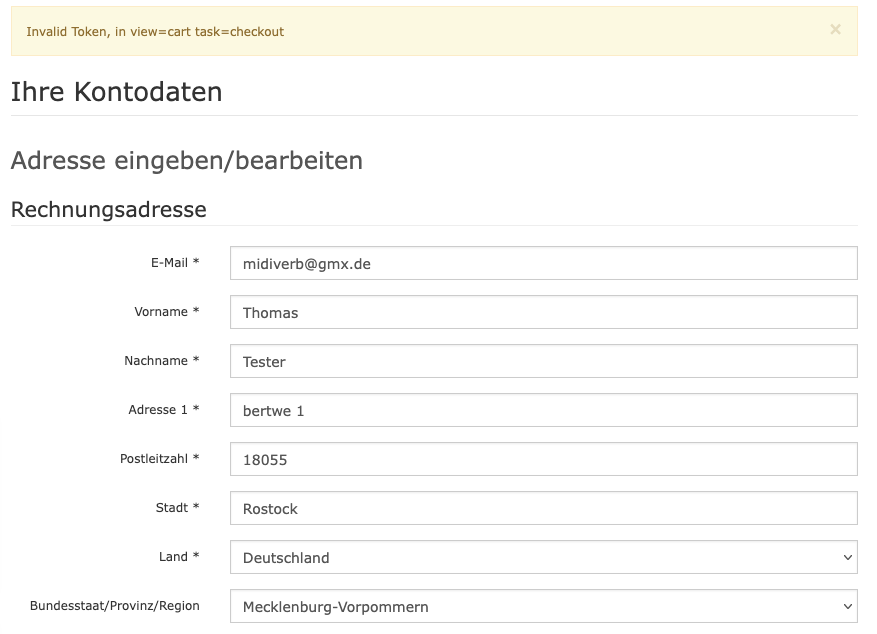
Task: Click the Land label
Action: click(178, 556)
